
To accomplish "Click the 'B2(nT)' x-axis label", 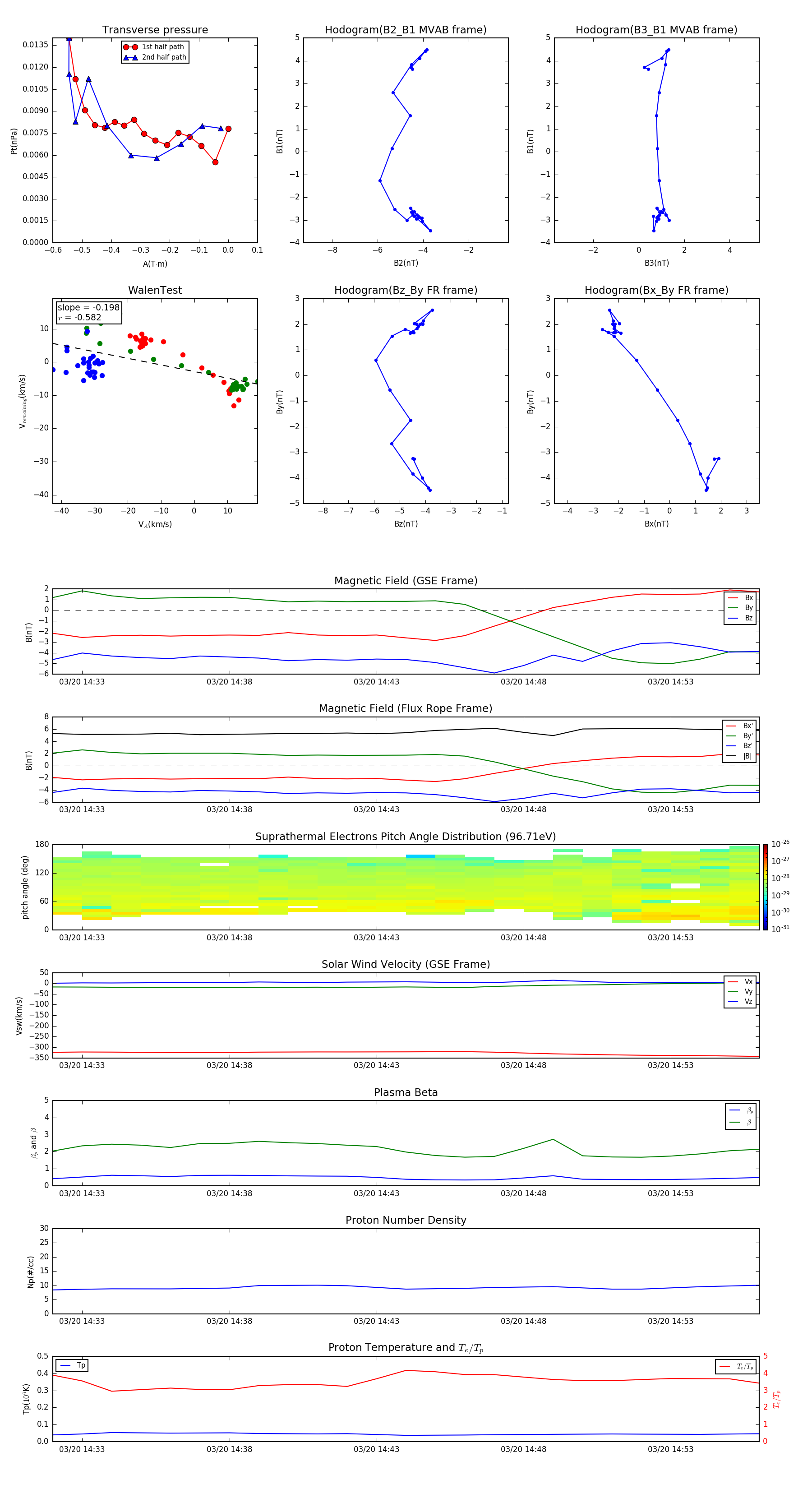I will click(x=406, y=264).
